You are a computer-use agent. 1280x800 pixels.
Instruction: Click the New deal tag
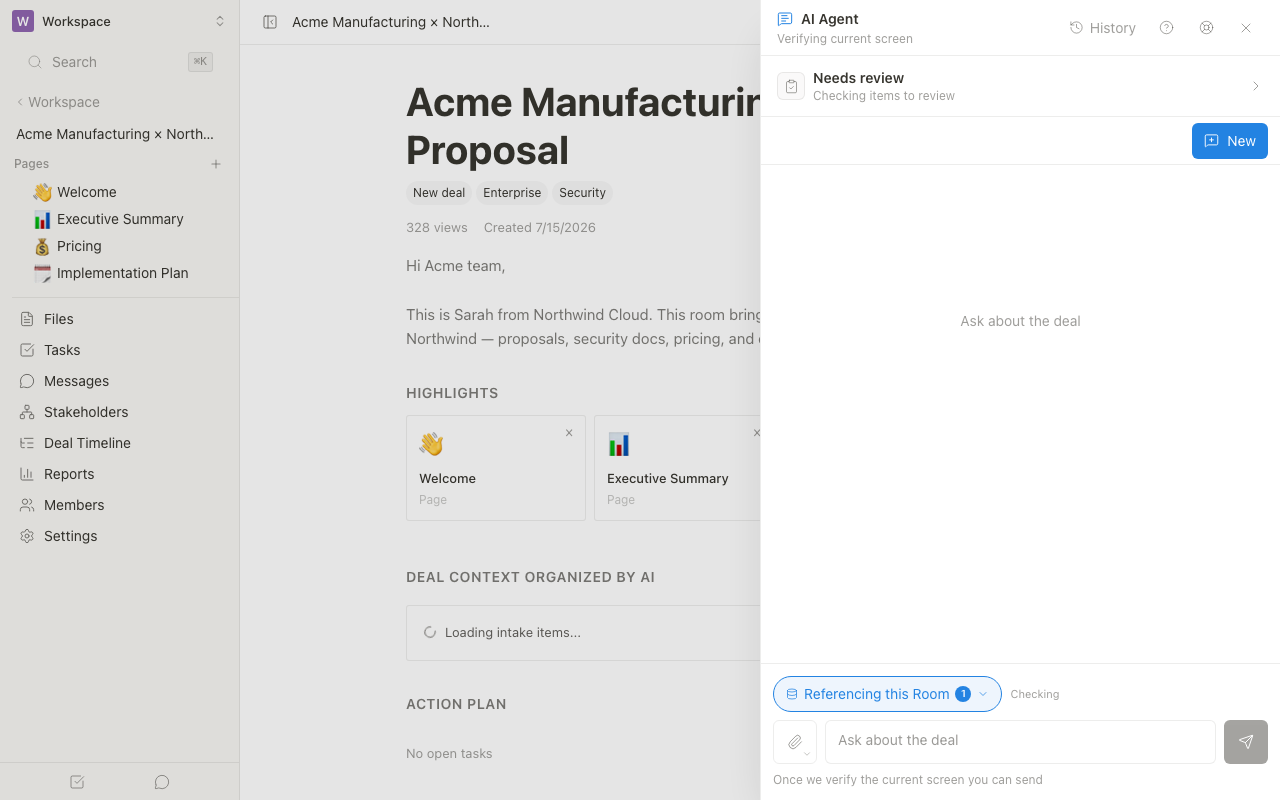439,193
